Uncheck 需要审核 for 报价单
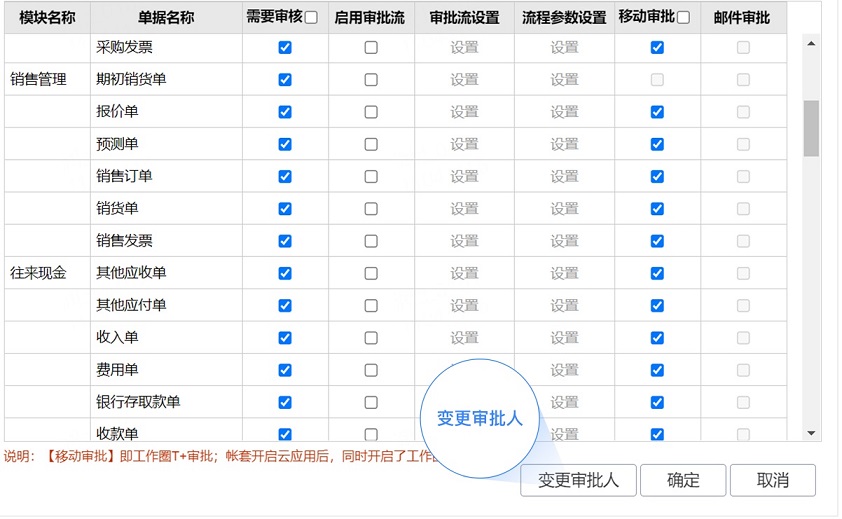 (x=285, y=112)
